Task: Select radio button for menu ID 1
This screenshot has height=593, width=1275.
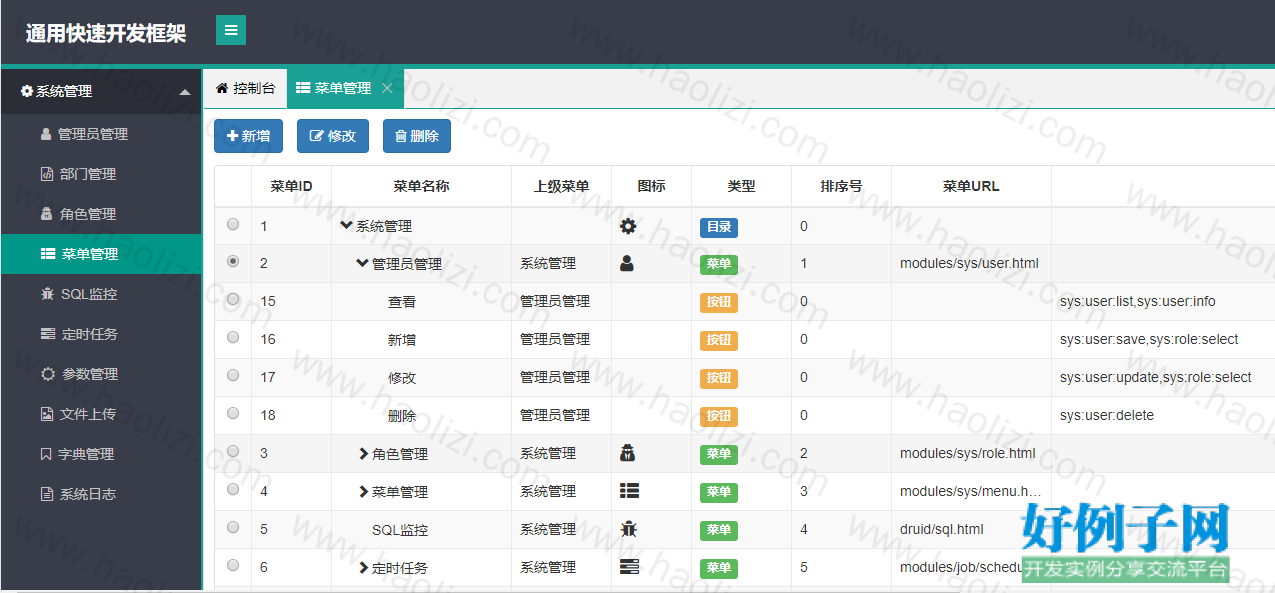Action: 233,224
